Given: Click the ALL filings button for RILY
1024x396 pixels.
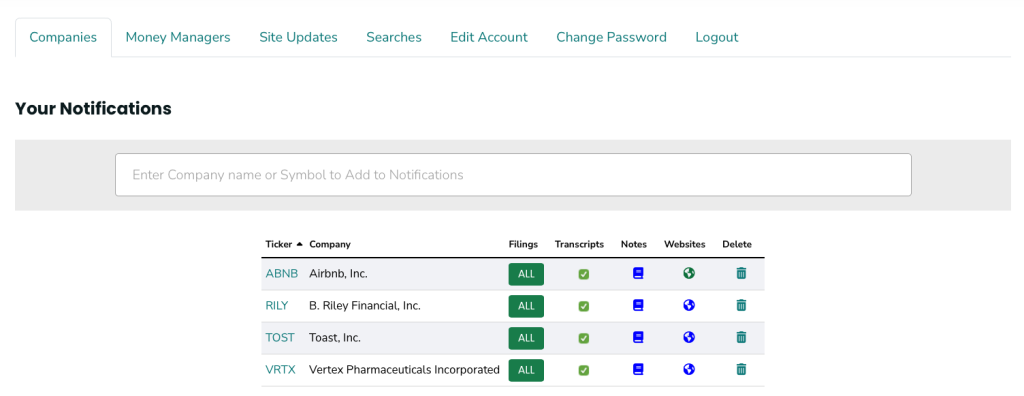Looking at the screenshot, I should 526,306.
